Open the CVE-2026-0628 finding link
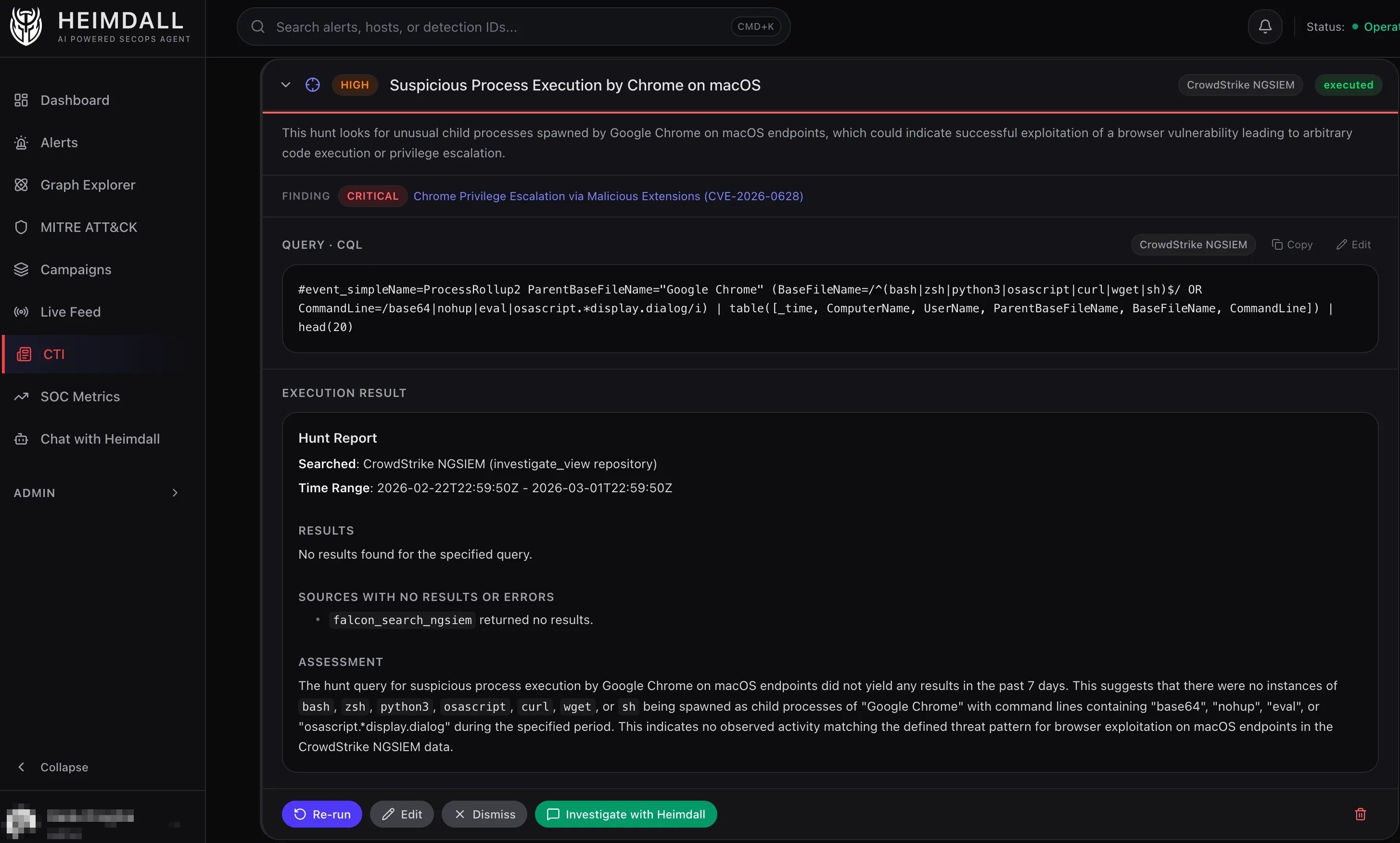This screenshot has height=843, width=1400. pos(608,196)
